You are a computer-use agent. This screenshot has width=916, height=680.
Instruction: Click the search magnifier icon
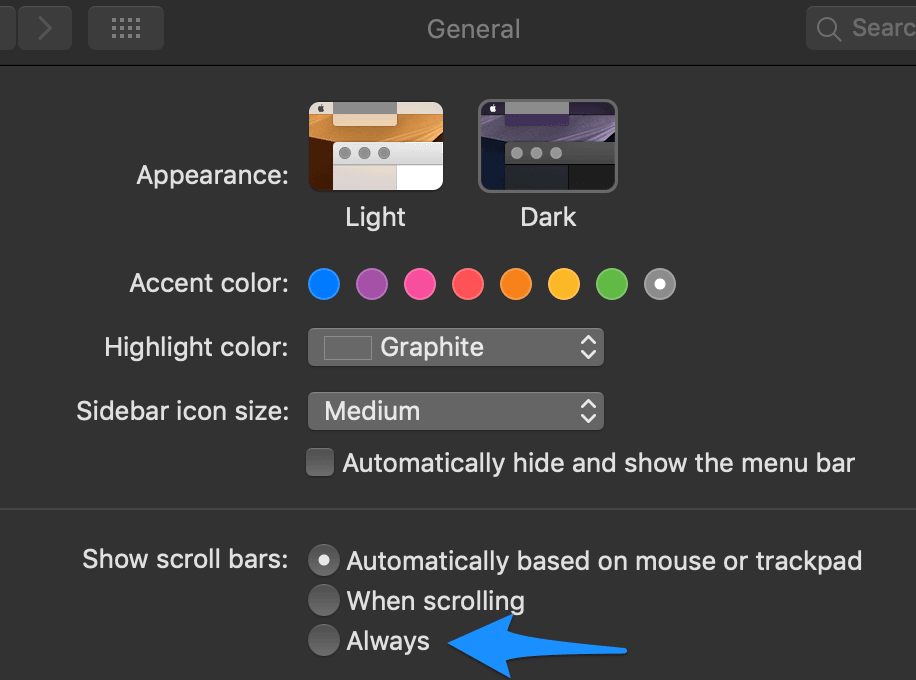829,28
